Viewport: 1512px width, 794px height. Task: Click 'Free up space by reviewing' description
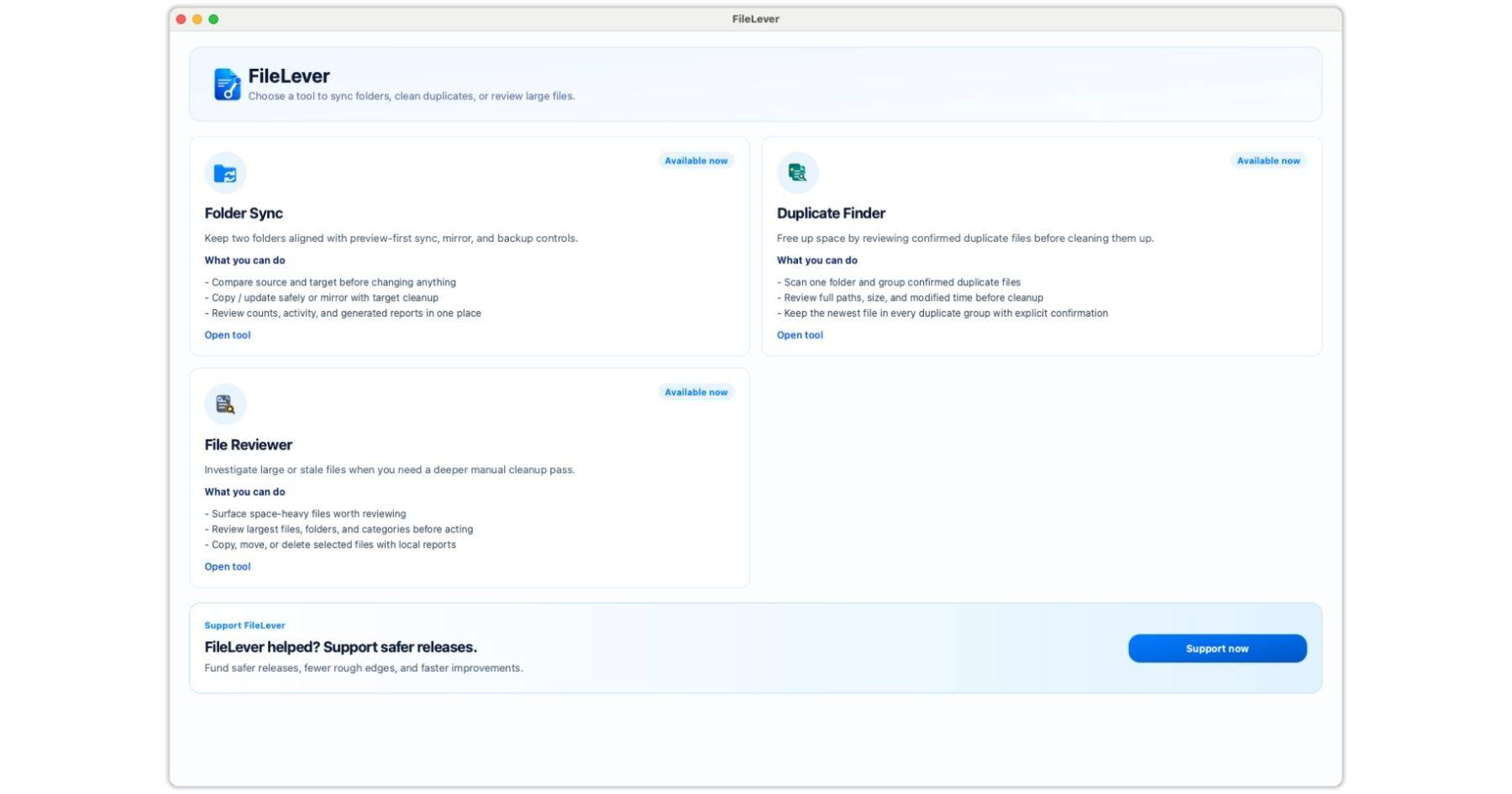[965, 239]
